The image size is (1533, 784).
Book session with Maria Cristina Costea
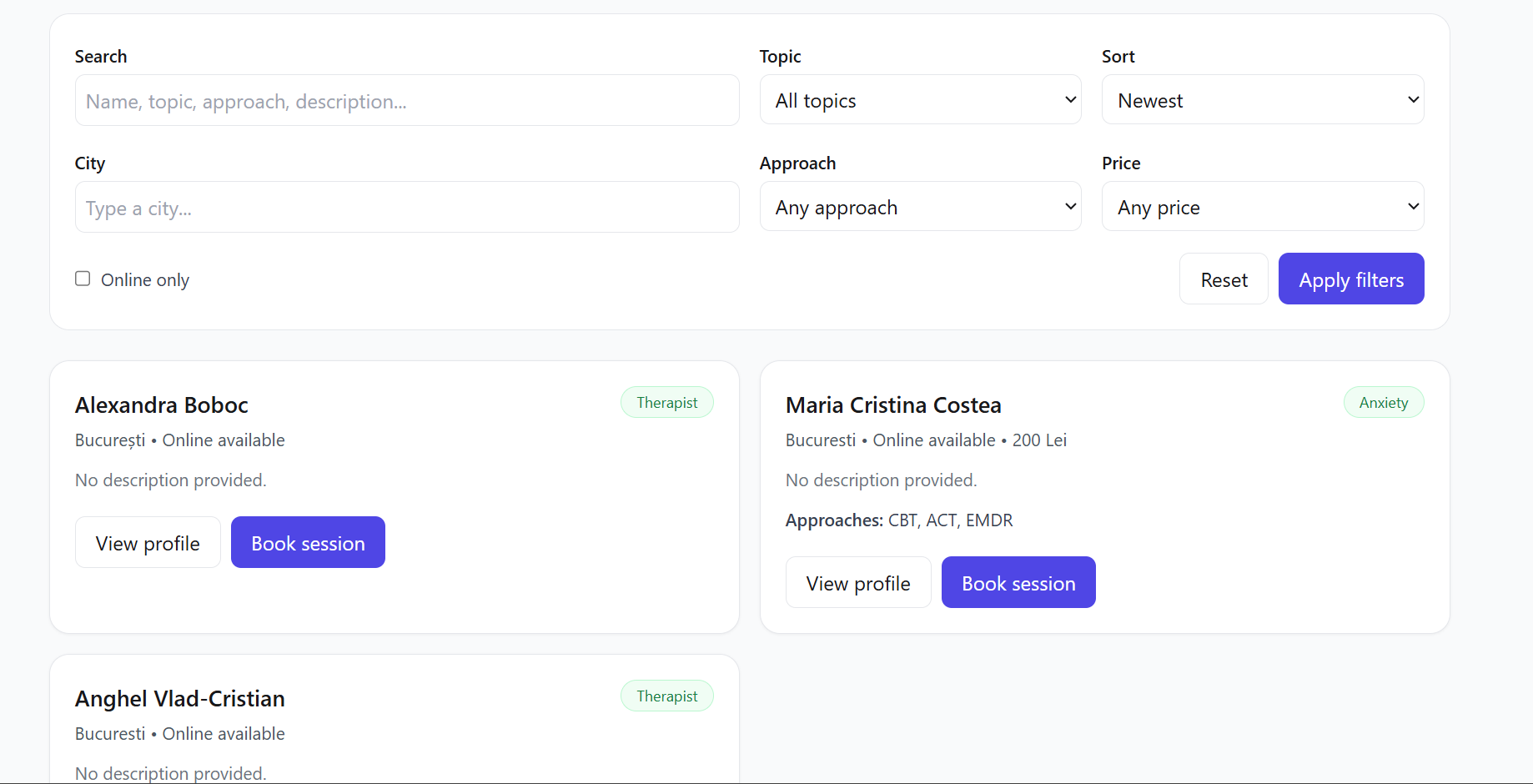click(1018, 583)
